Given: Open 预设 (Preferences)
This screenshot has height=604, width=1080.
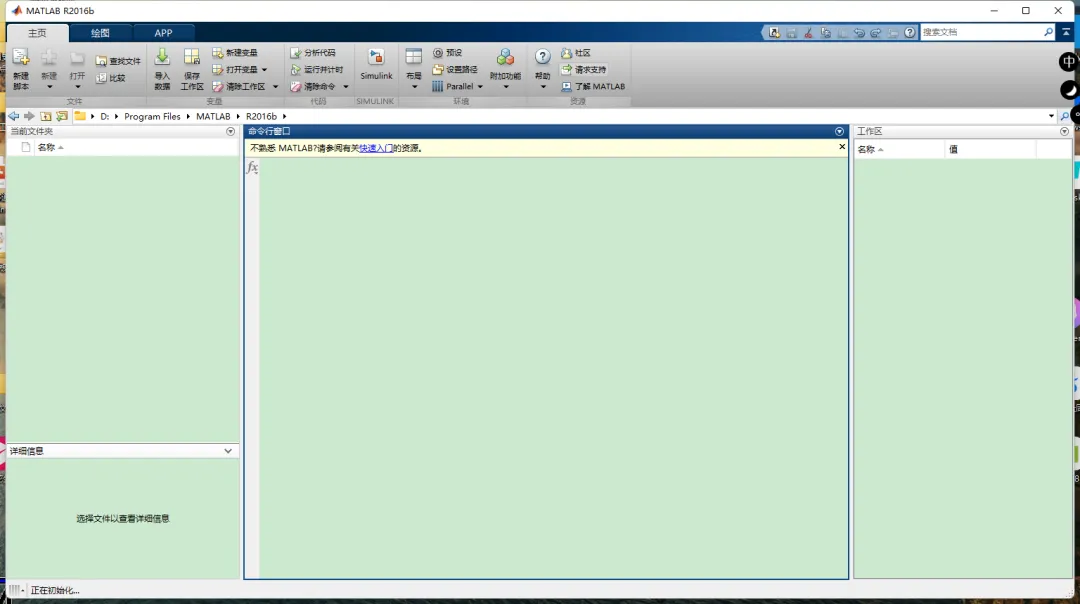Looking at the screenshot, I should [448, 53].
